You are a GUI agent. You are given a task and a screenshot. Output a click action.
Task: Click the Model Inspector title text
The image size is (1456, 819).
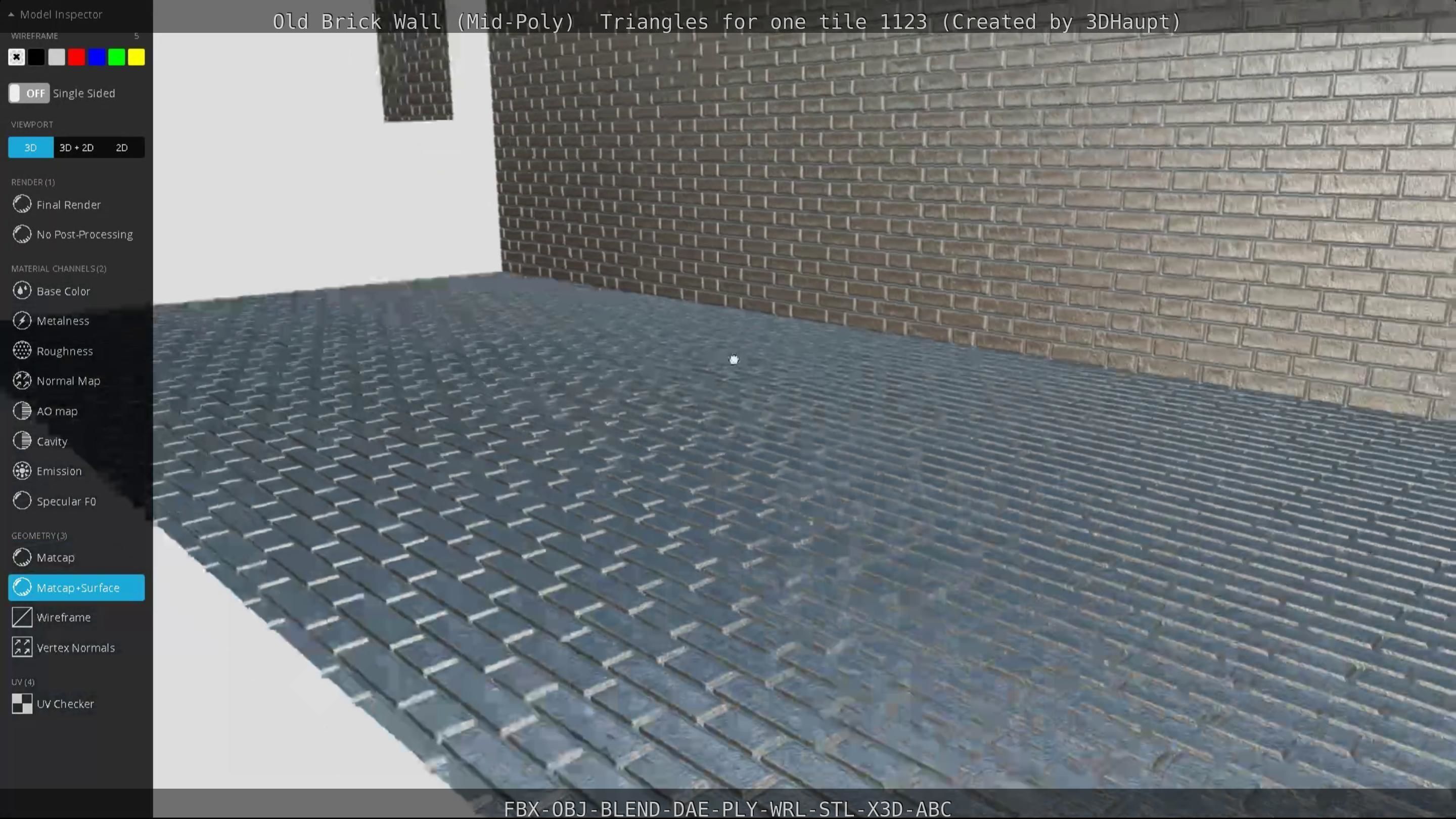coord(61,15)
